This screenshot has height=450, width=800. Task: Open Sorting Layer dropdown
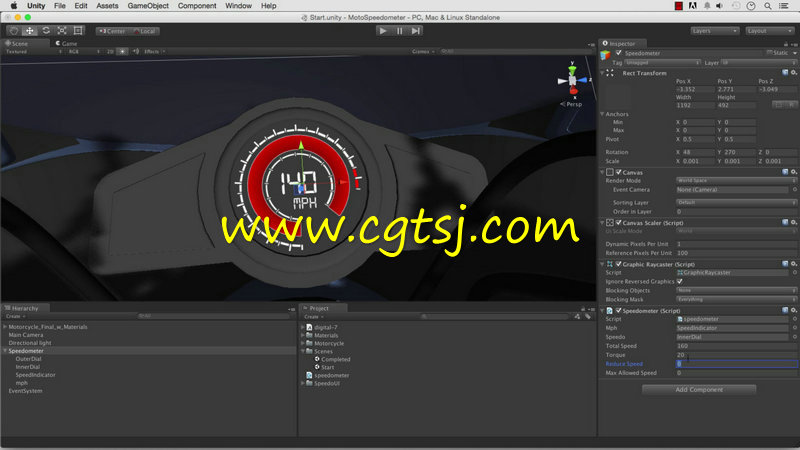(x=736, y=203)
